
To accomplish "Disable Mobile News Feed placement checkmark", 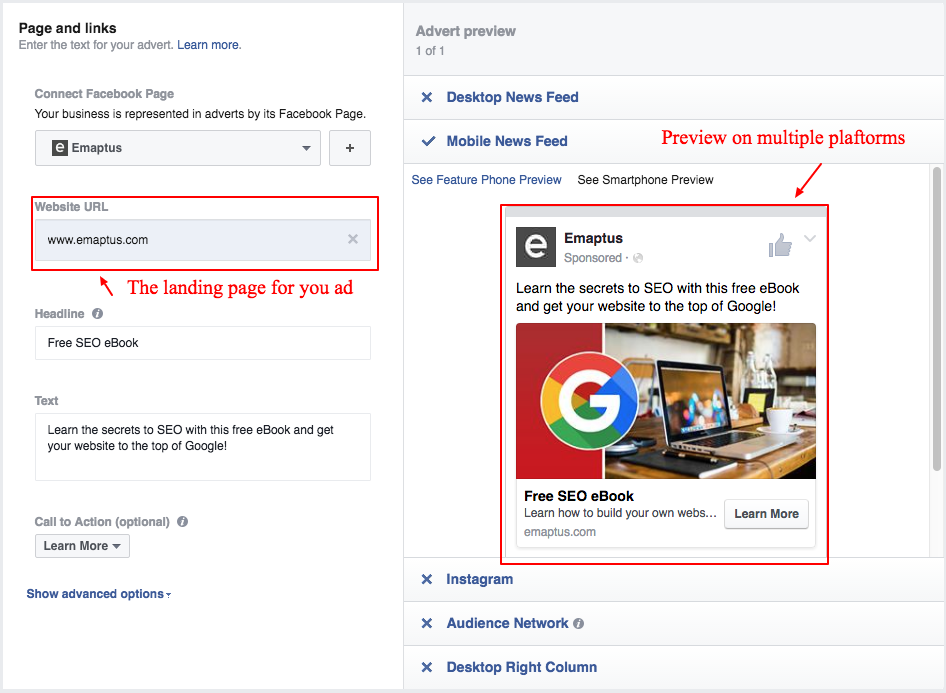I will (x=428, y=141).
